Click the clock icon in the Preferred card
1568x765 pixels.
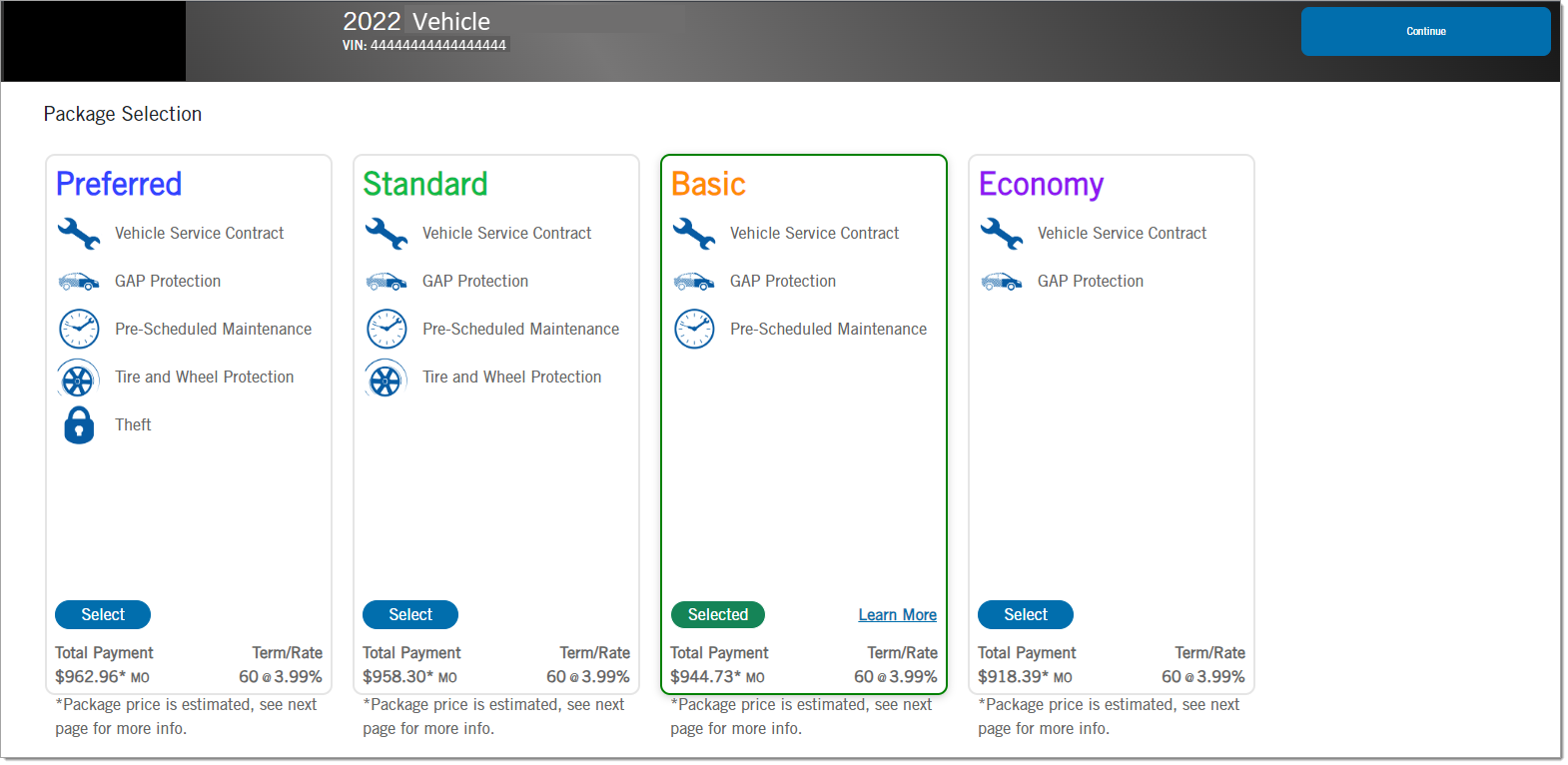[x=79, y=329]
